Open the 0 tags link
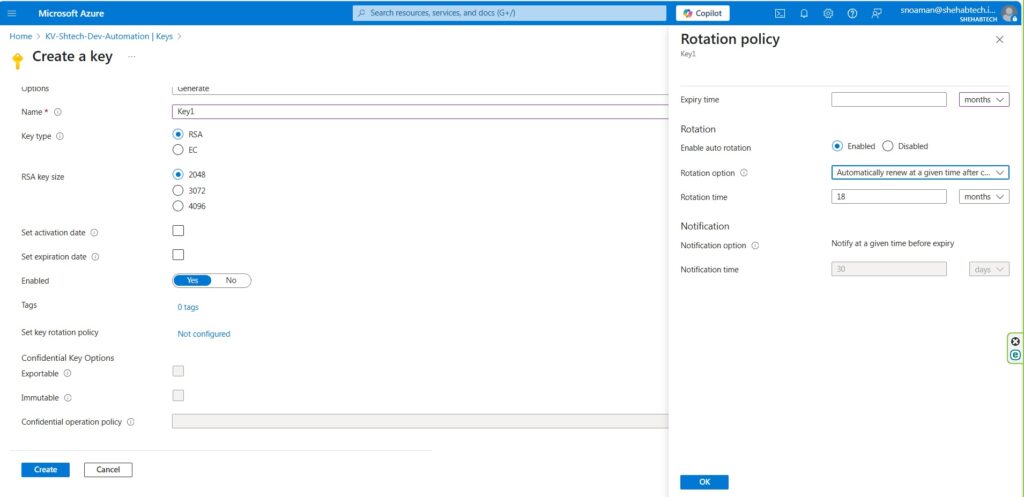Screen dimensions: 1024x497 [188, 307]
